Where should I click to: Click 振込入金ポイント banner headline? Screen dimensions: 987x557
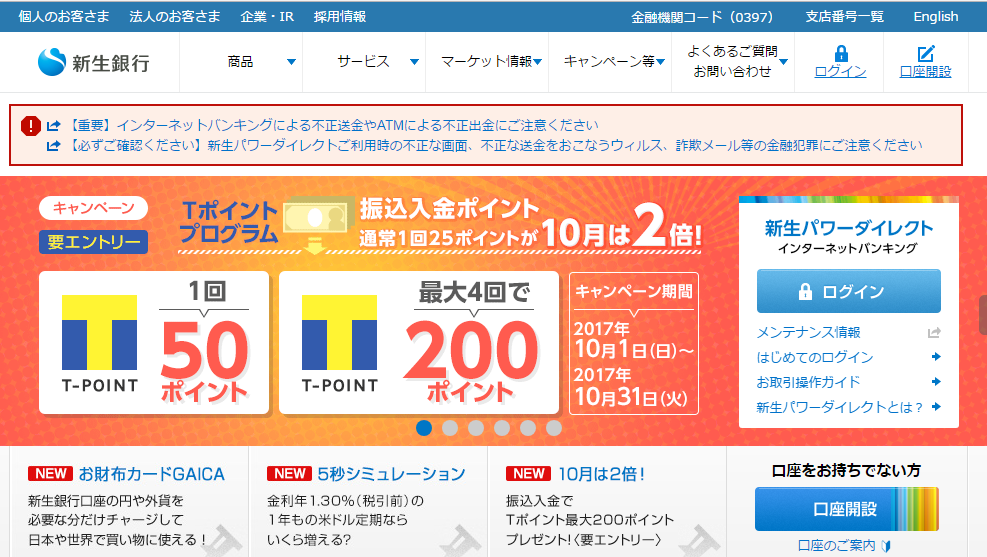pyautogui.click(x=449, y=208)
